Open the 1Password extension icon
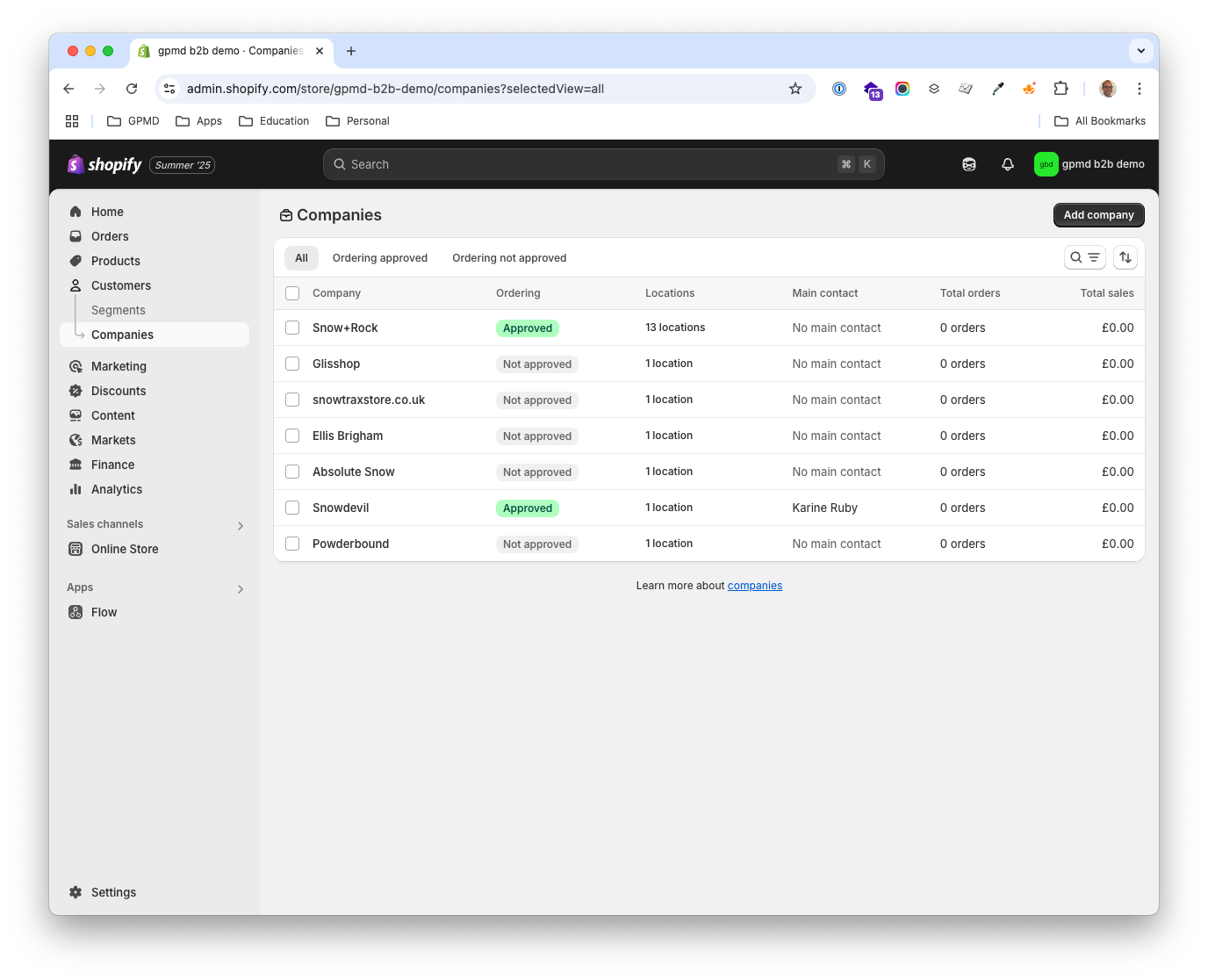Image resolution: width=1208 pixels, height=980 pixels. click(839, 89)
